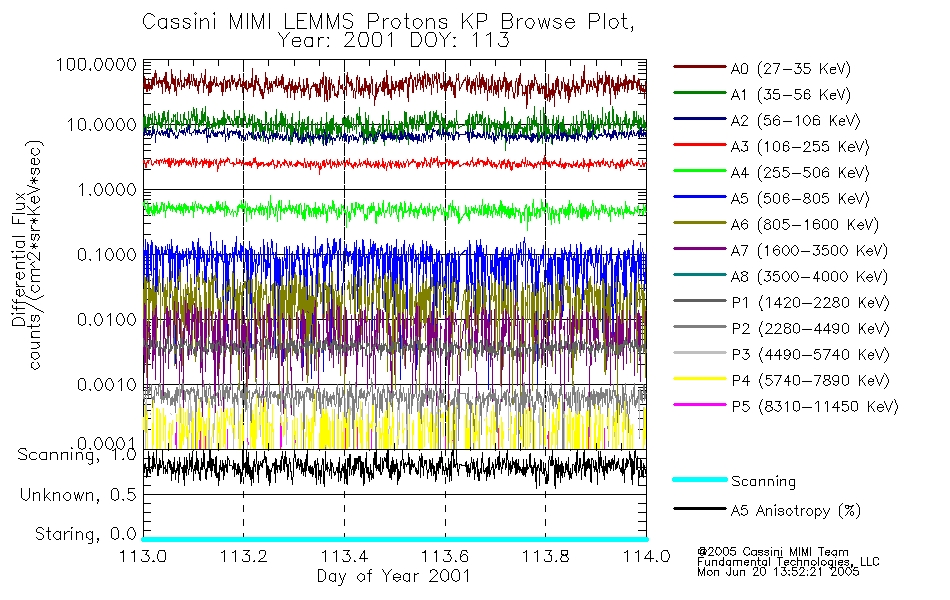
Task: Click the x-axis tick label 113.0
Action: [x=142, y=556]
